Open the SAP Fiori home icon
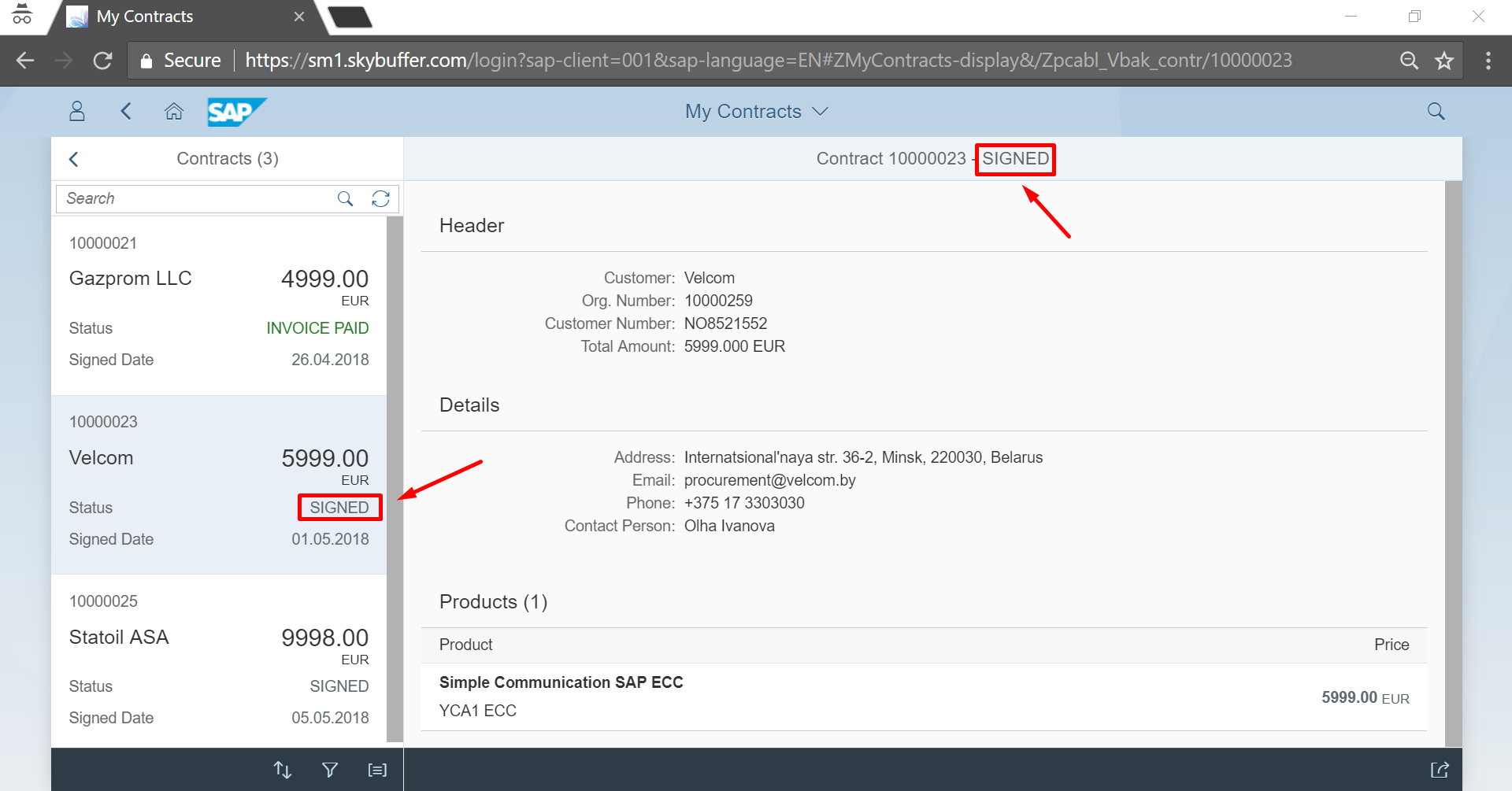This screenshot has height=791, width=1512. (174, 111)
